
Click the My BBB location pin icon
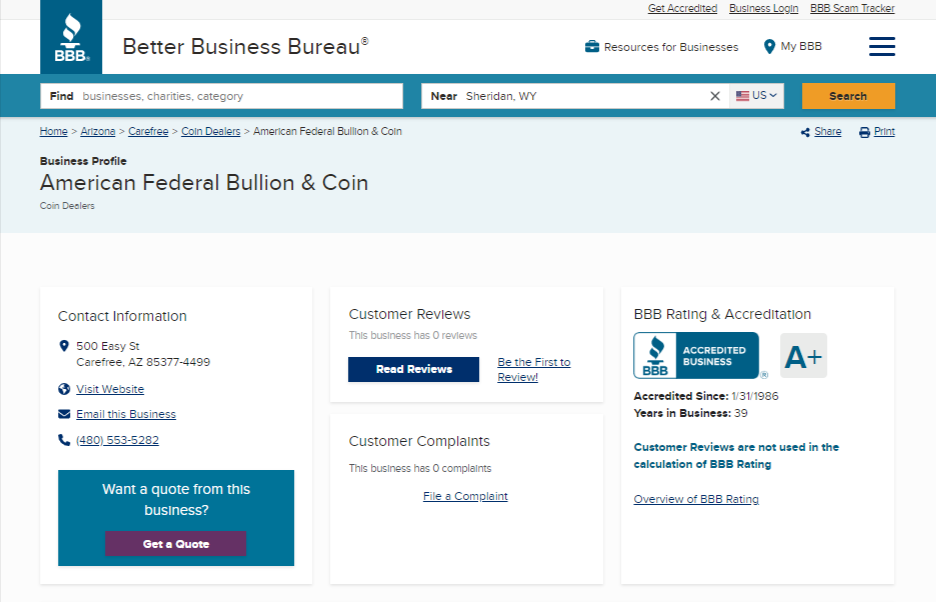(x=769, y=47)
